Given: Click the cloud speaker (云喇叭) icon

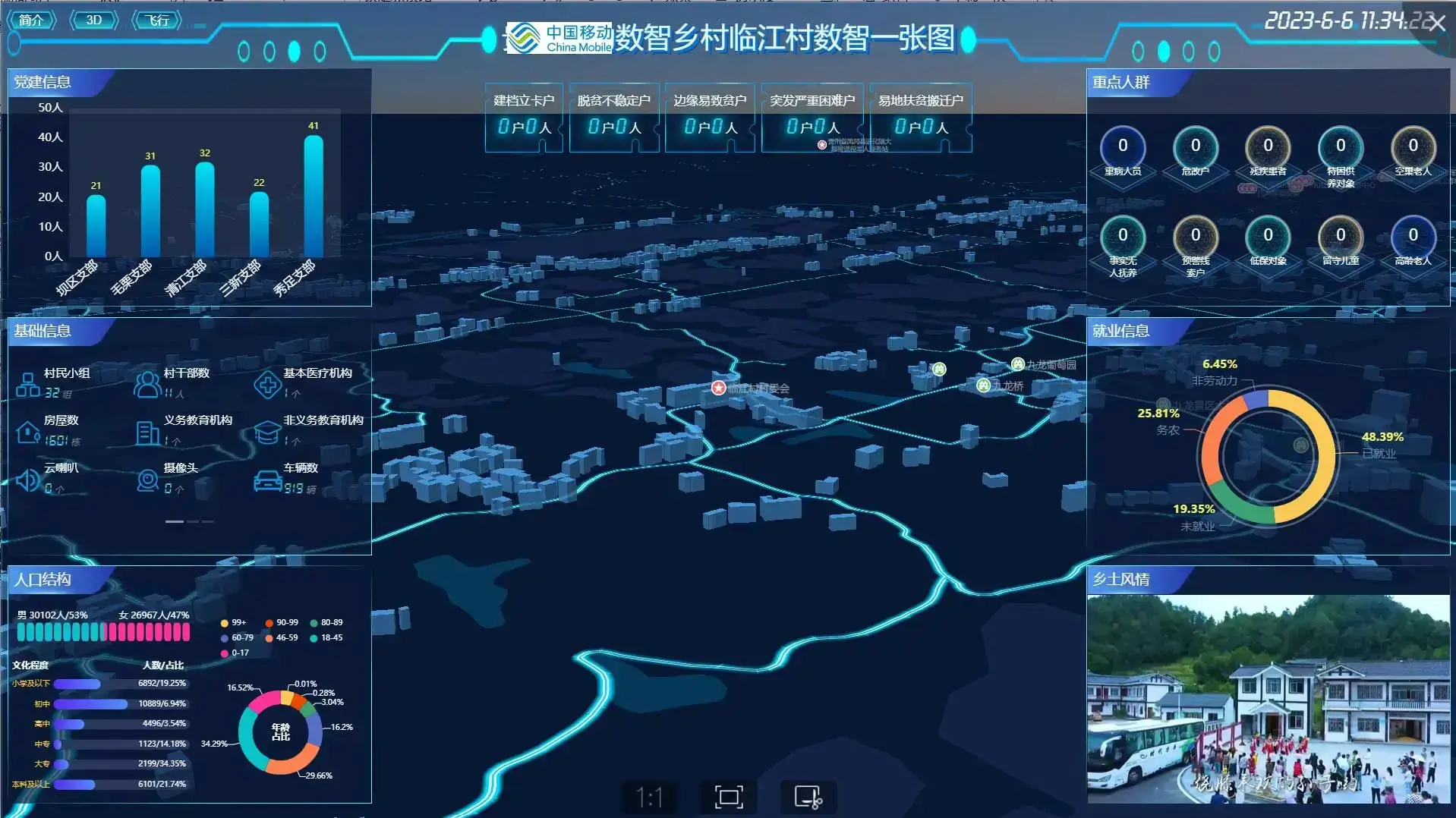Looking at the screenshot, I should (x=27, y=480).
